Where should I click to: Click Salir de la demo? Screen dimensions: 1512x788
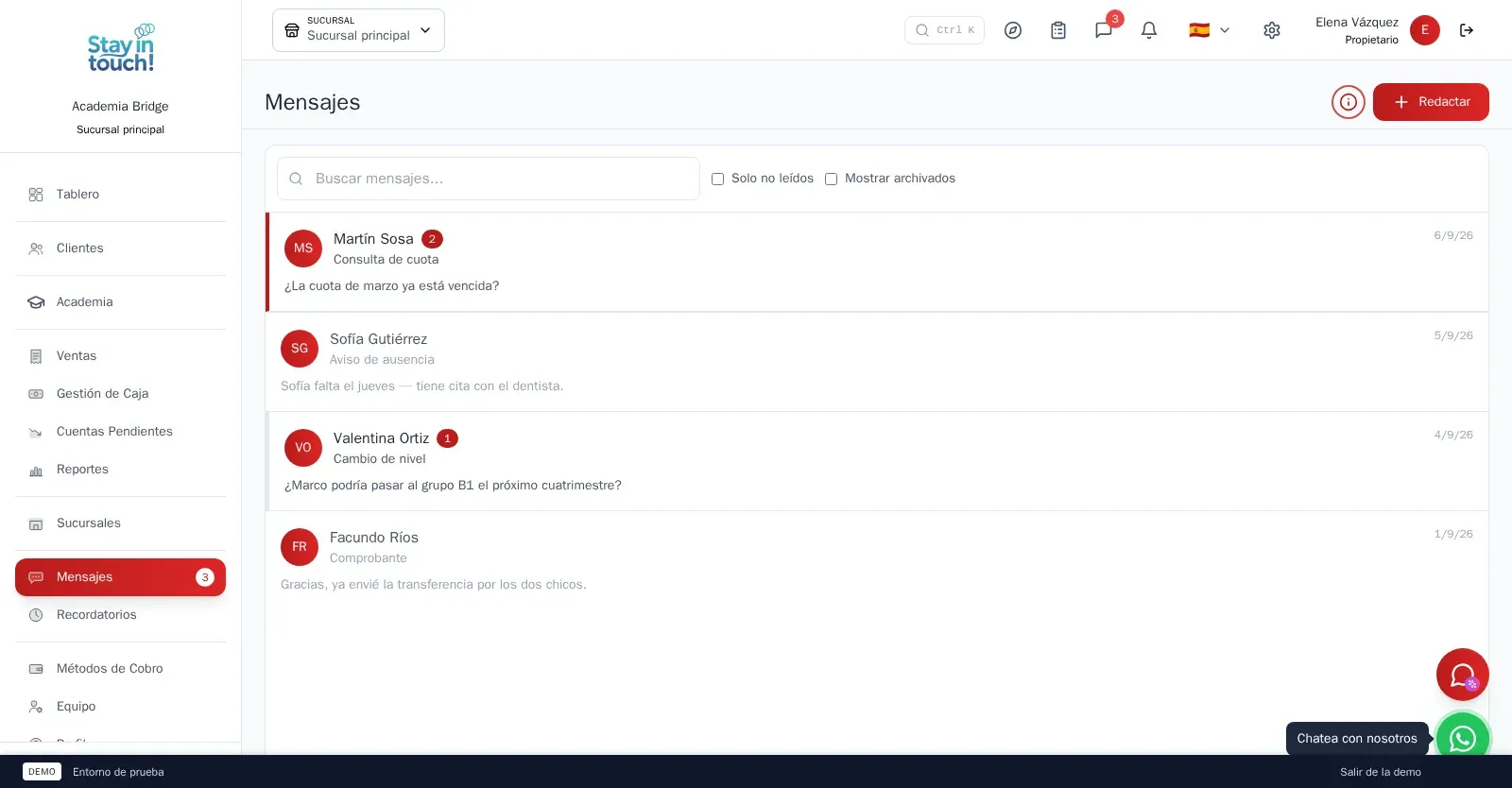pyautogui.click(x=1380, y=772)
